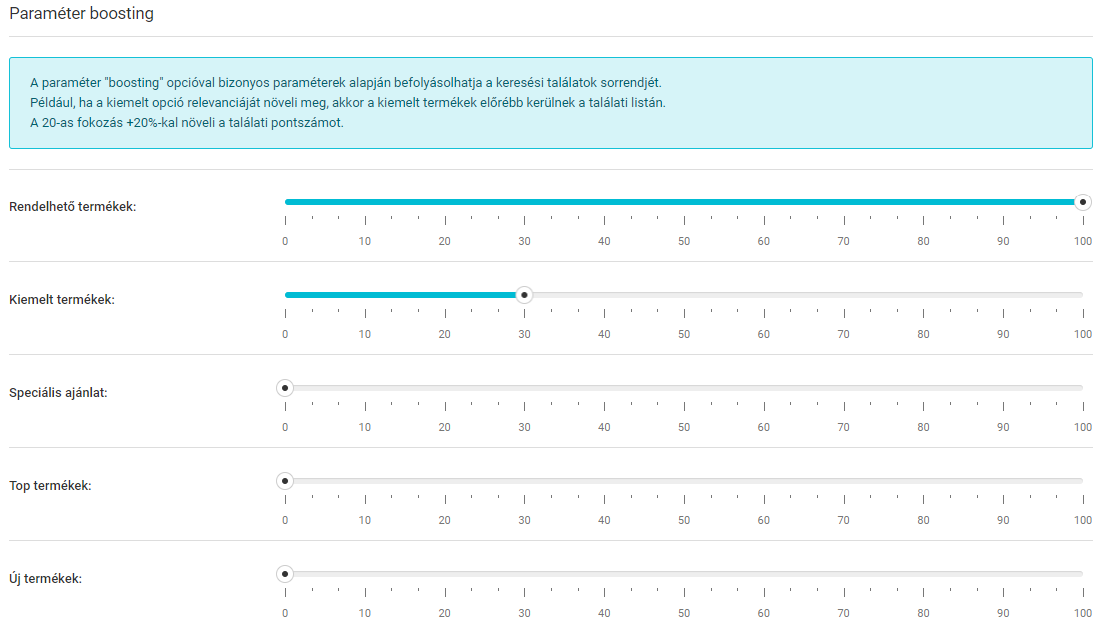The height and width of the screenshot is (641, 1107).
Task: Click the Top termékek slider handle
Action: click(x=285, y=481)
